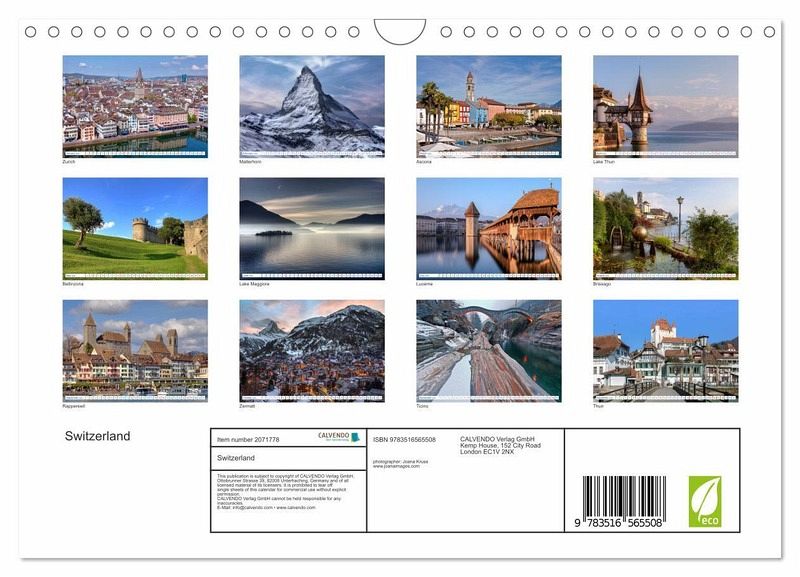Select the Zermatt village photo

312,350
